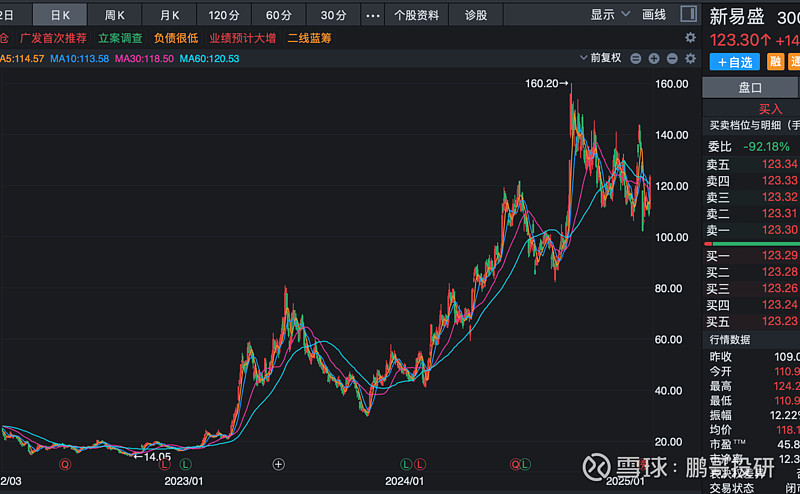The height and width of the screenshot is (494, 800).
Task: Click the orange 融 margin badge
Action: [775, 62]
